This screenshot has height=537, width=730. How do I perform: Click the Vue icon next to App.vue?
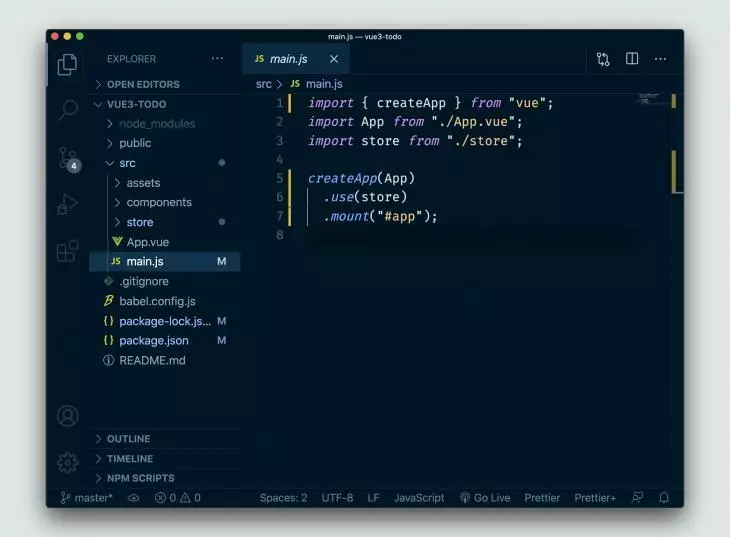tap(117, 242)
